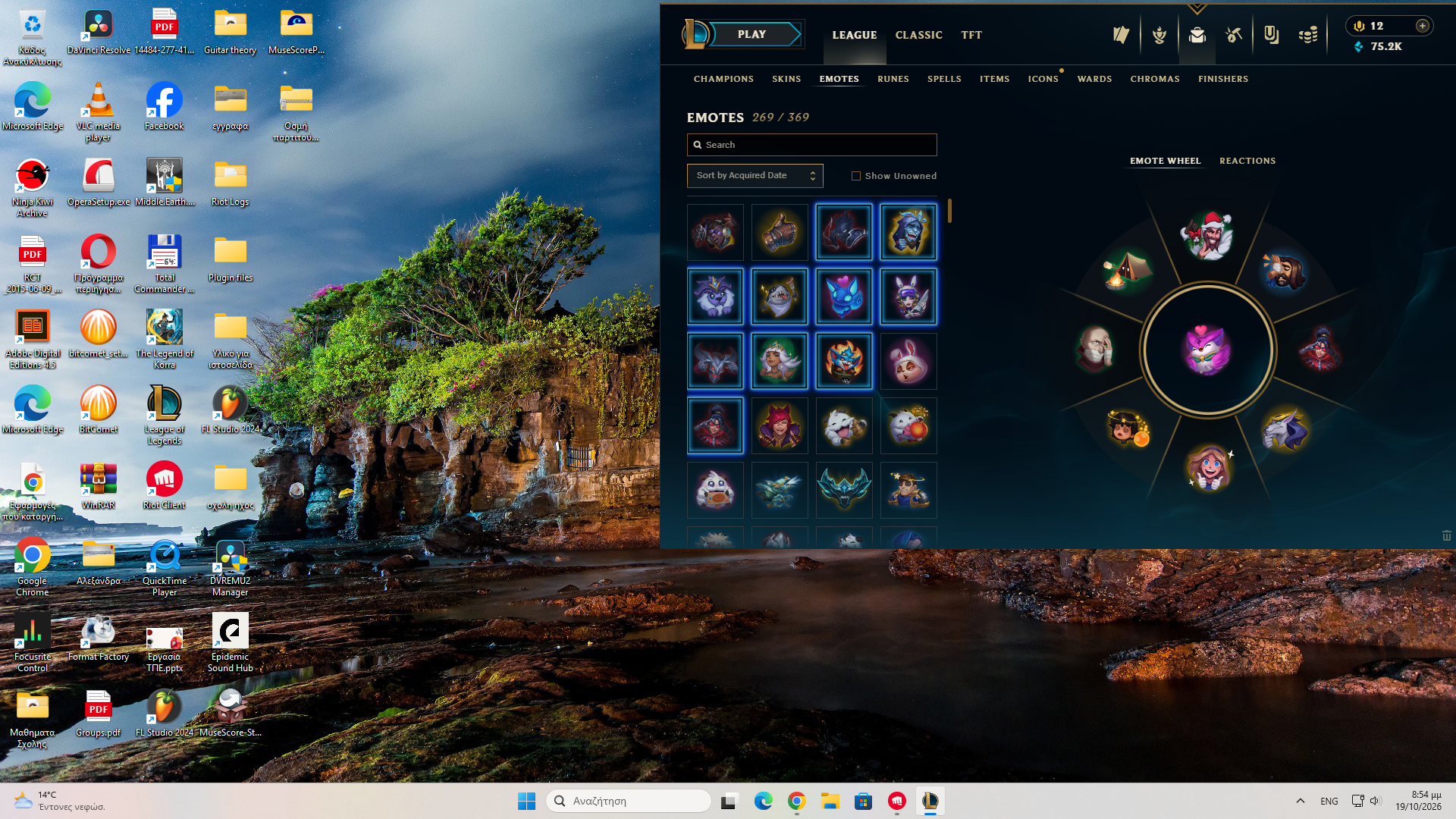Open the Collection backpack icon
Viewport: 1456px width, 819px height.
[1197, 35]
